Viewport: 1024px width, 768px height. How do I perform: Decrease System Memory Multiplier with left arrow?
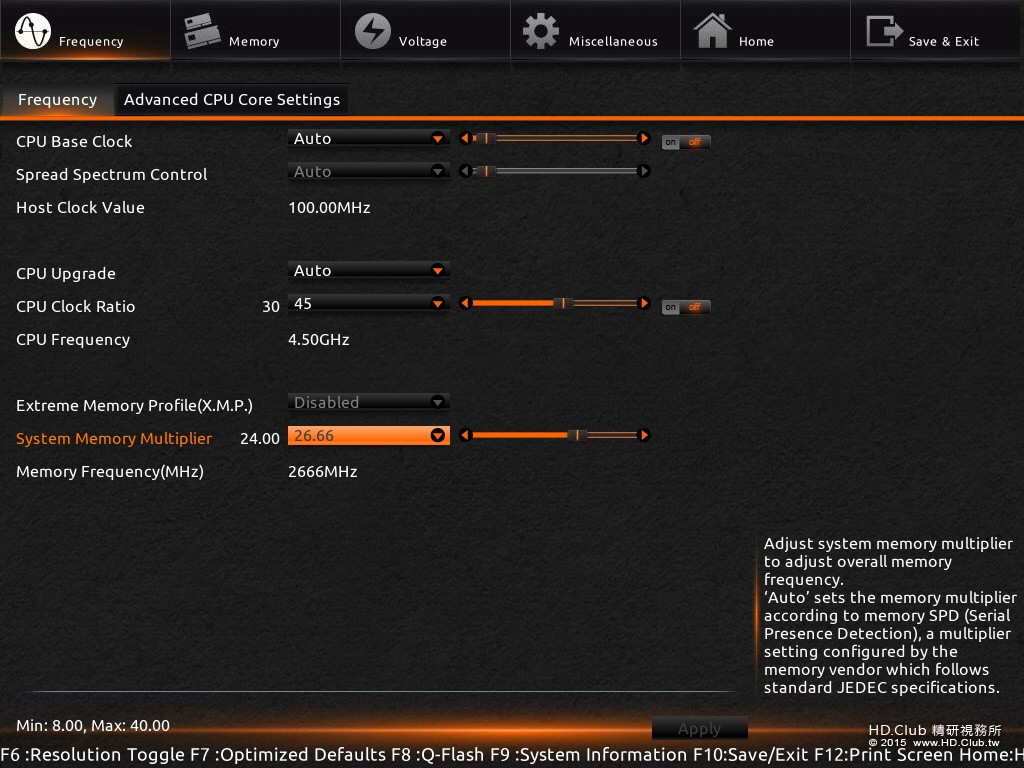pyautogui.click(x=465, y=435)
